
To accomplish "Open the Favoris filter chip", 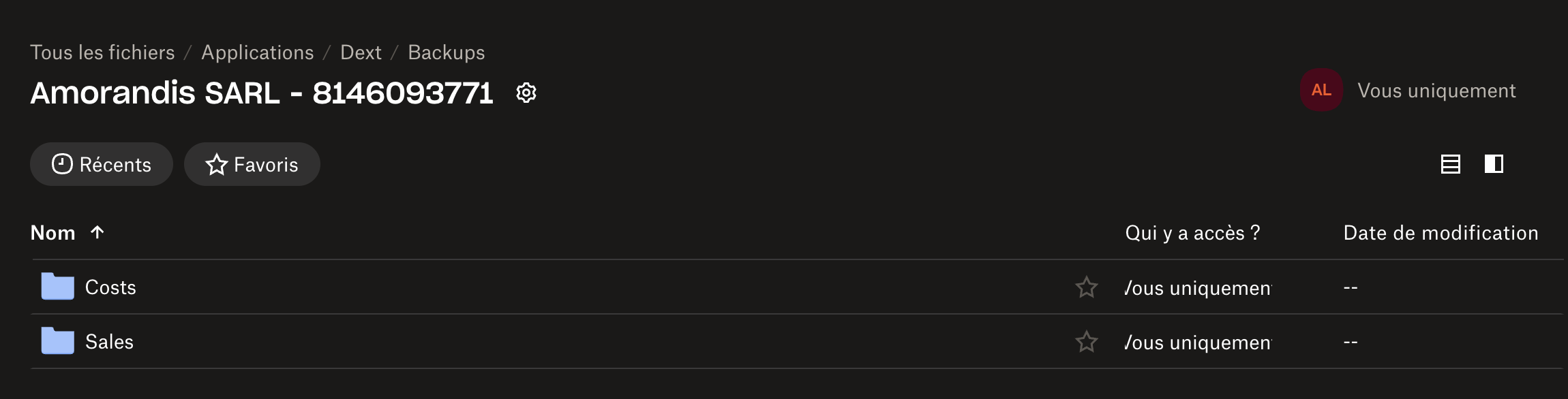I will tap(252, 164).
